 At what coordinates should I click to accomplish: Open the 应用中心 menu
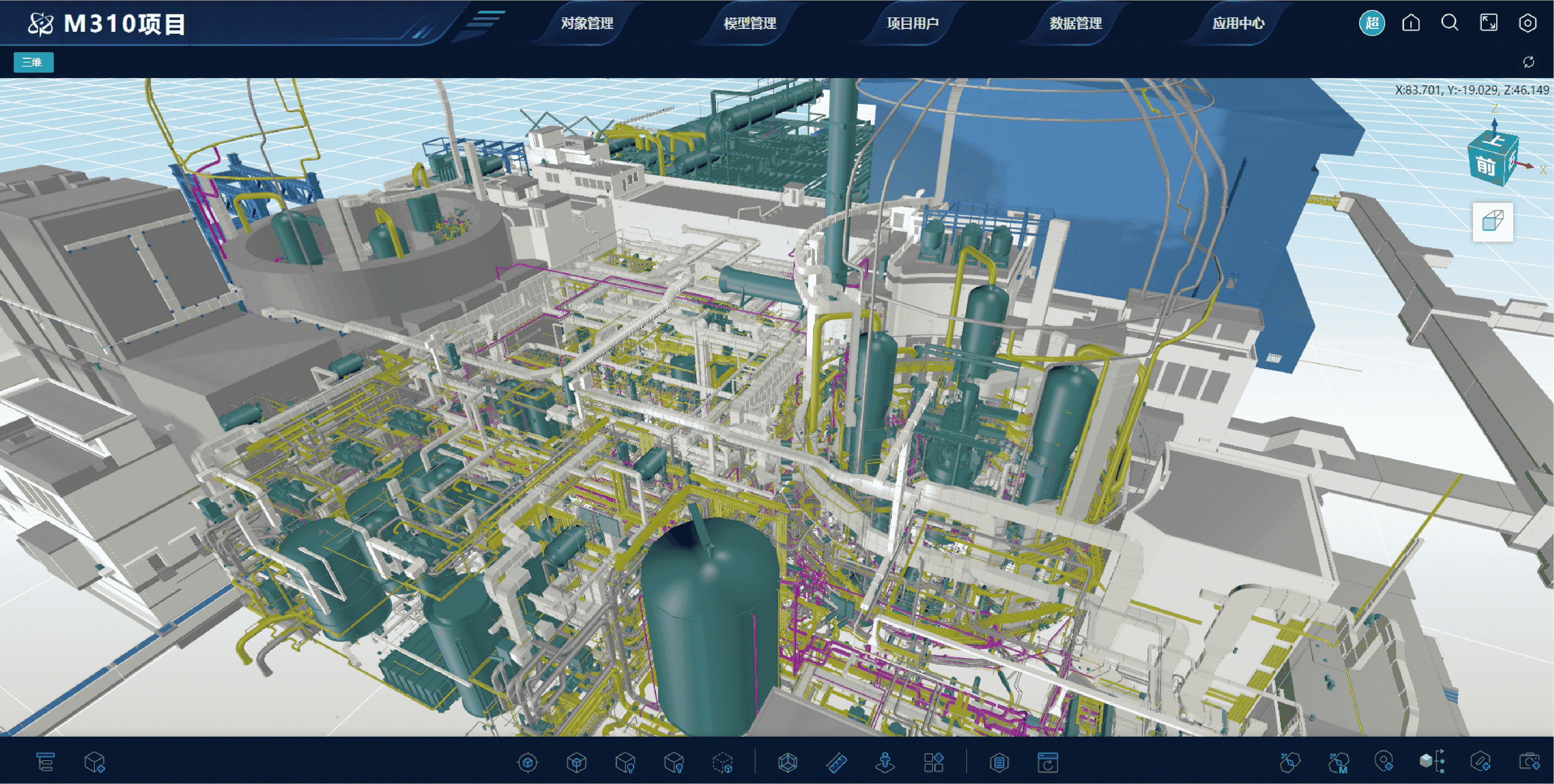(x=1238, y=23)
